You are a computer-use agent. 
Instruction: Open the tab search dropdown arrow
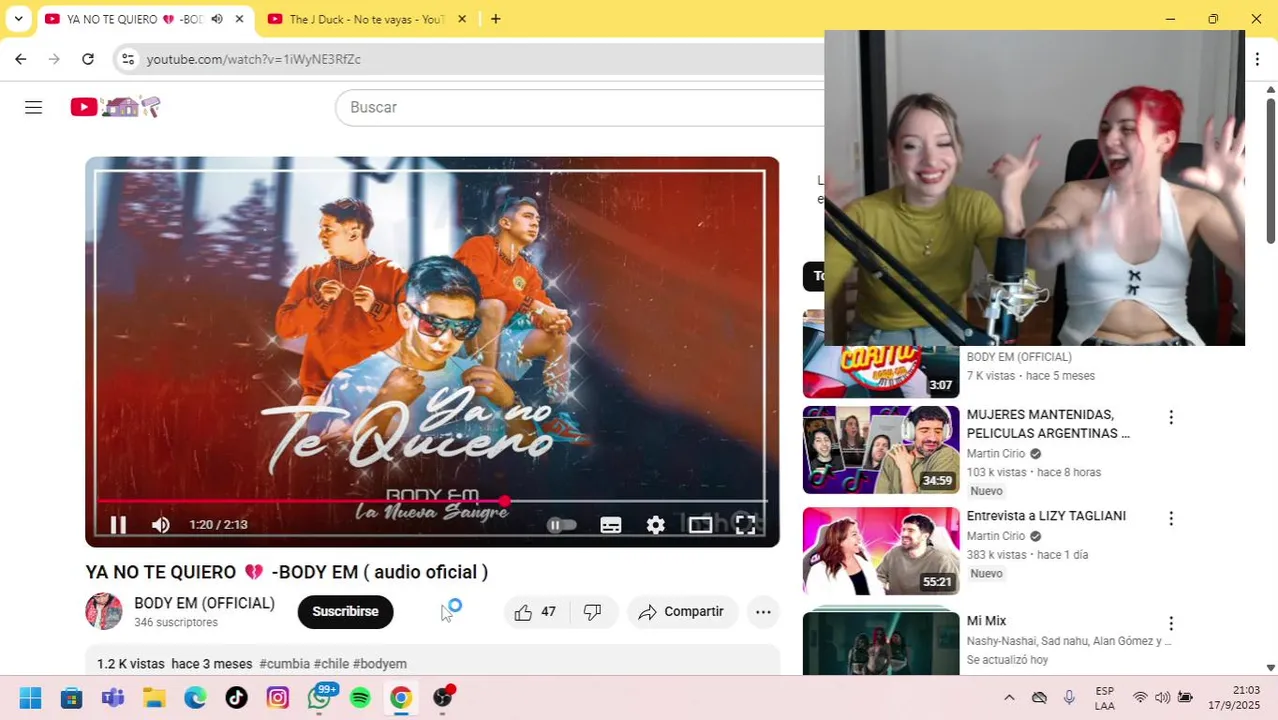18,19
